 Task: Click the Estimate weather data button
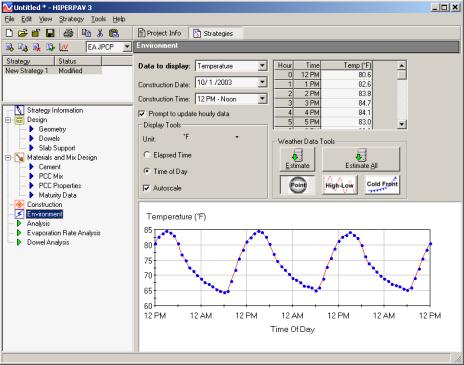[297, 159]
